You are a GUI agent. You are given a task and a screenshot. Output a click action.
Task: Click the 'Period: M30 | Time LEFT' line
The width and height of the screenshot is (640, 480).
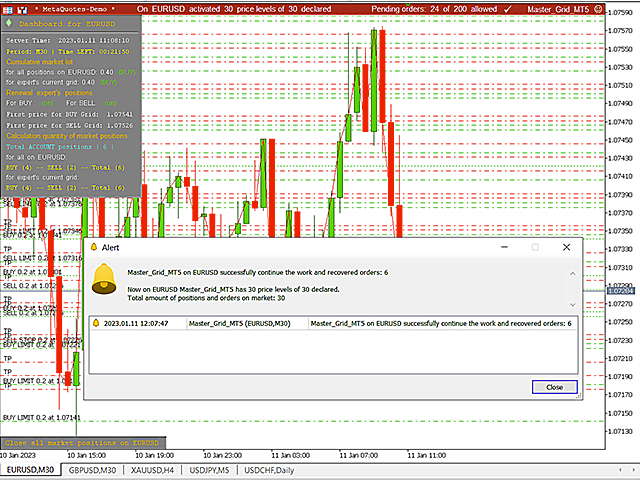[x=68, y=51]
